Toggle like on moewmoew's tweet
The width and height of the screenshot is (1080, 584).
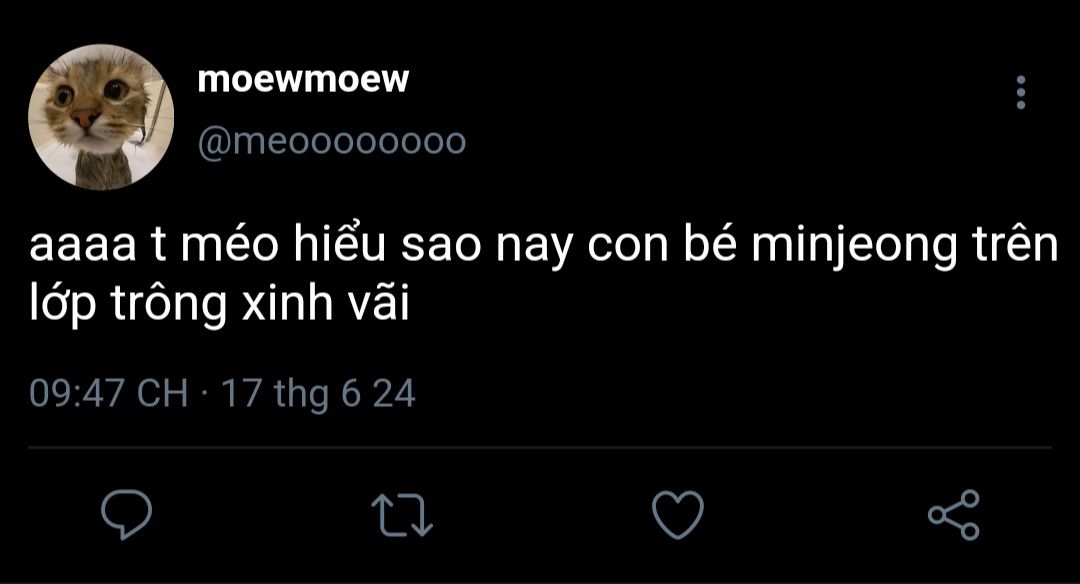pyautogui.click(x=678, y=514)
